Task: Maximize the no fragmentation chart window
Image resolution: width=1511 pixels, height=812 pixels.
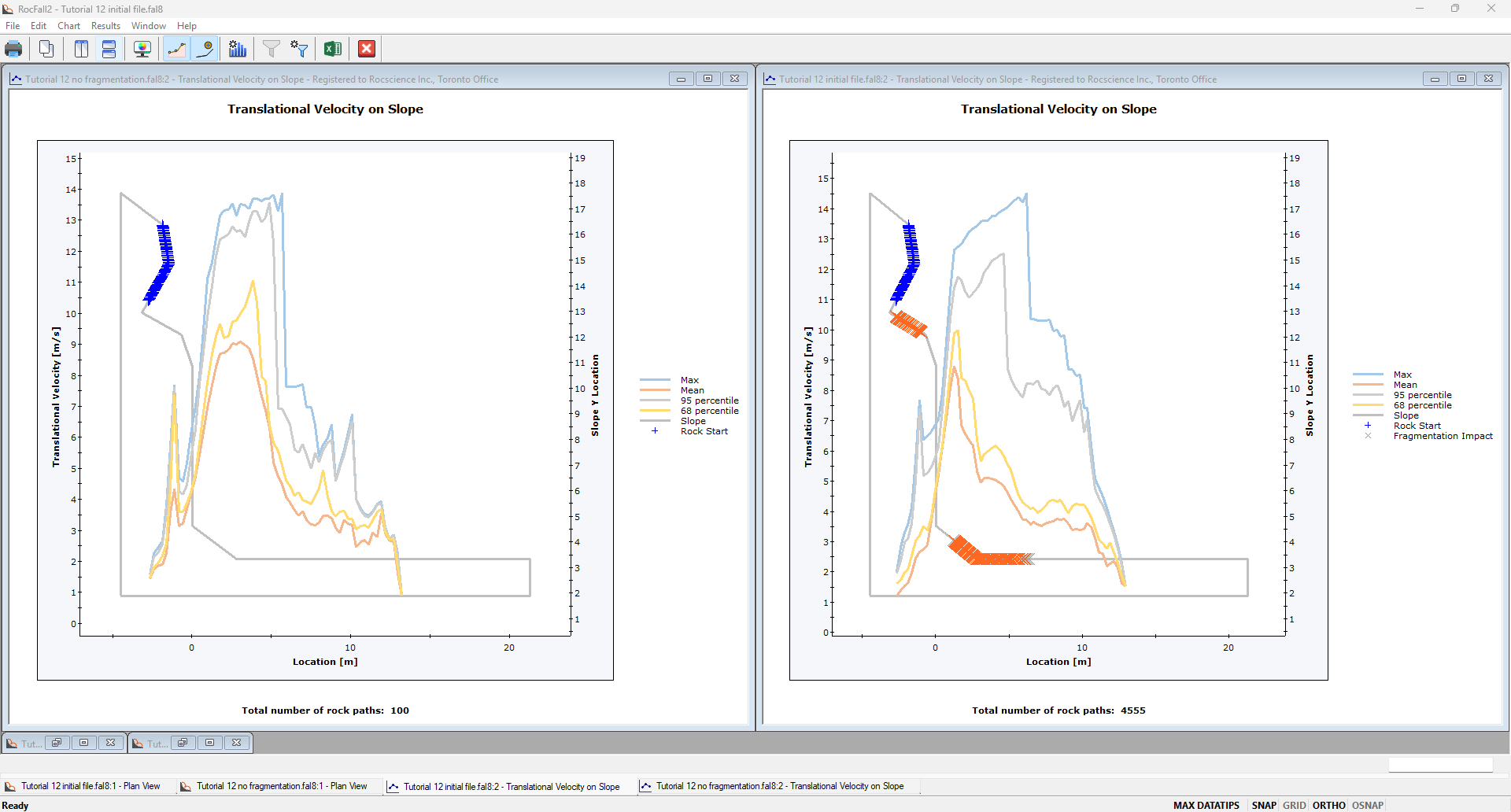Action: click(x=707, y=79)
